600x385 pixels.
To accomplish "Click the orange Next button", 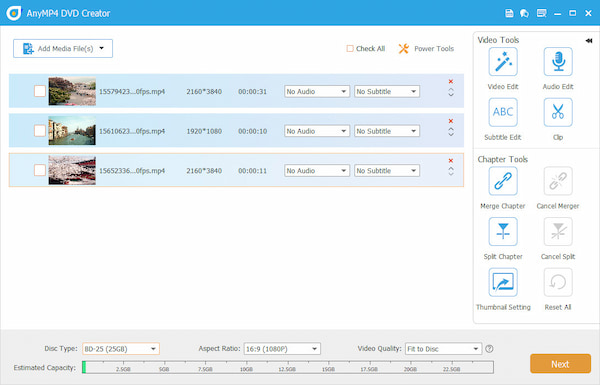I will [560, 364].
